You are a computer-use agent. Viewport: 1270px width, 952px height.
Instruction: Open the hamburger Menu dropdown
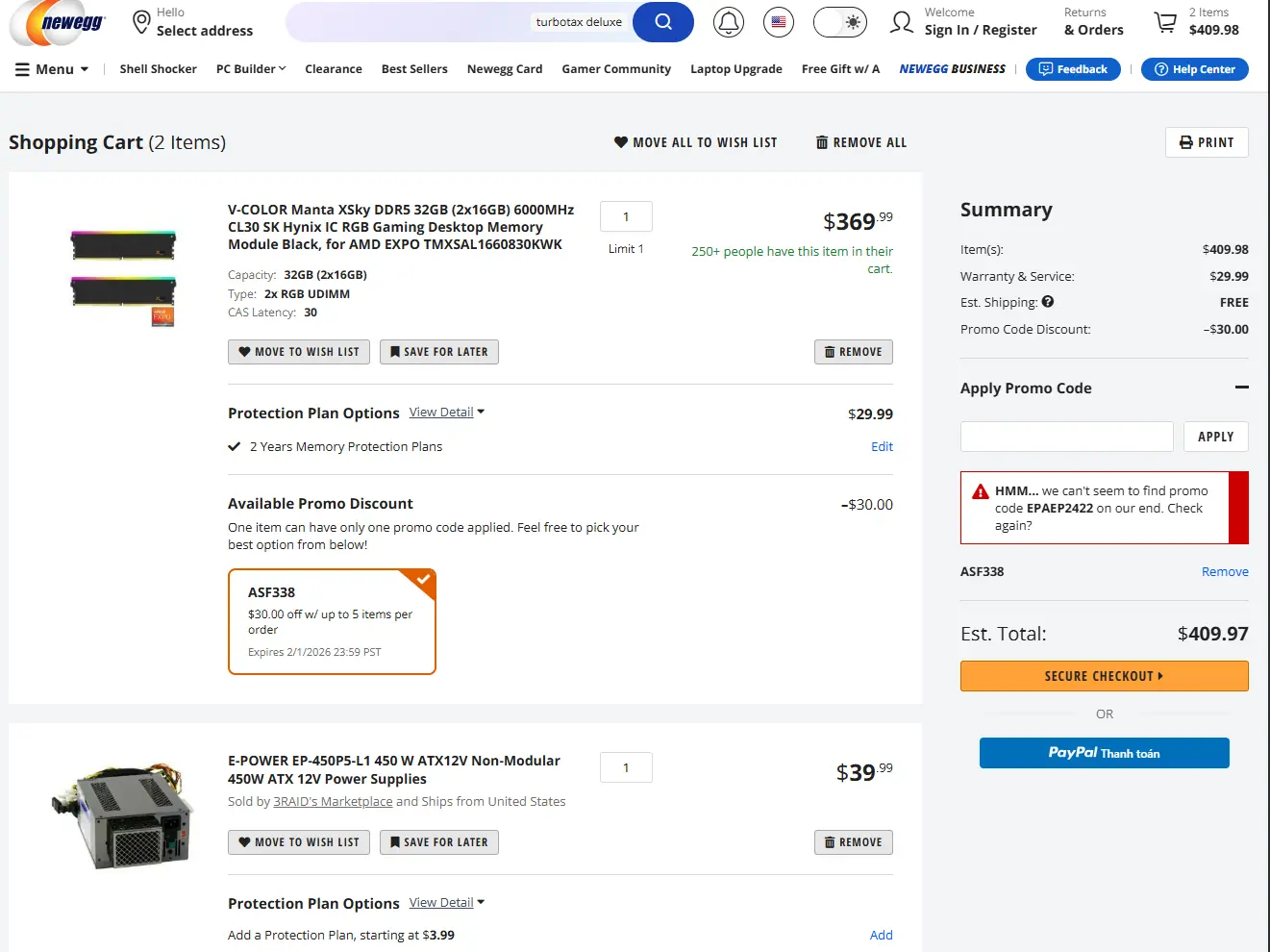tap(52, 69)
